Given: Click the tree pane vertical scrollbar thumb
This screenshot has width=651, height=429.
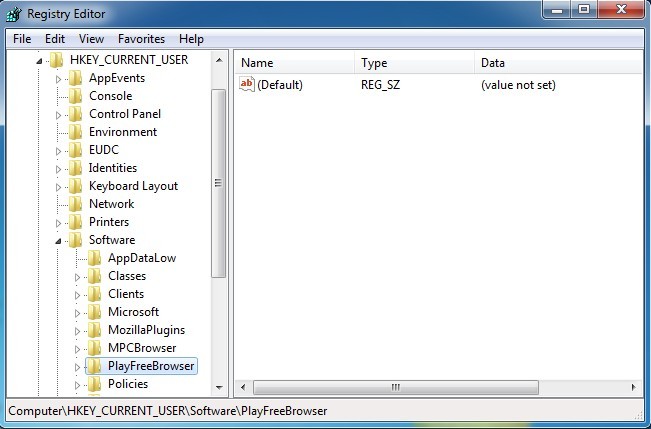Looking at the screenshot, I should pos(218,183).
